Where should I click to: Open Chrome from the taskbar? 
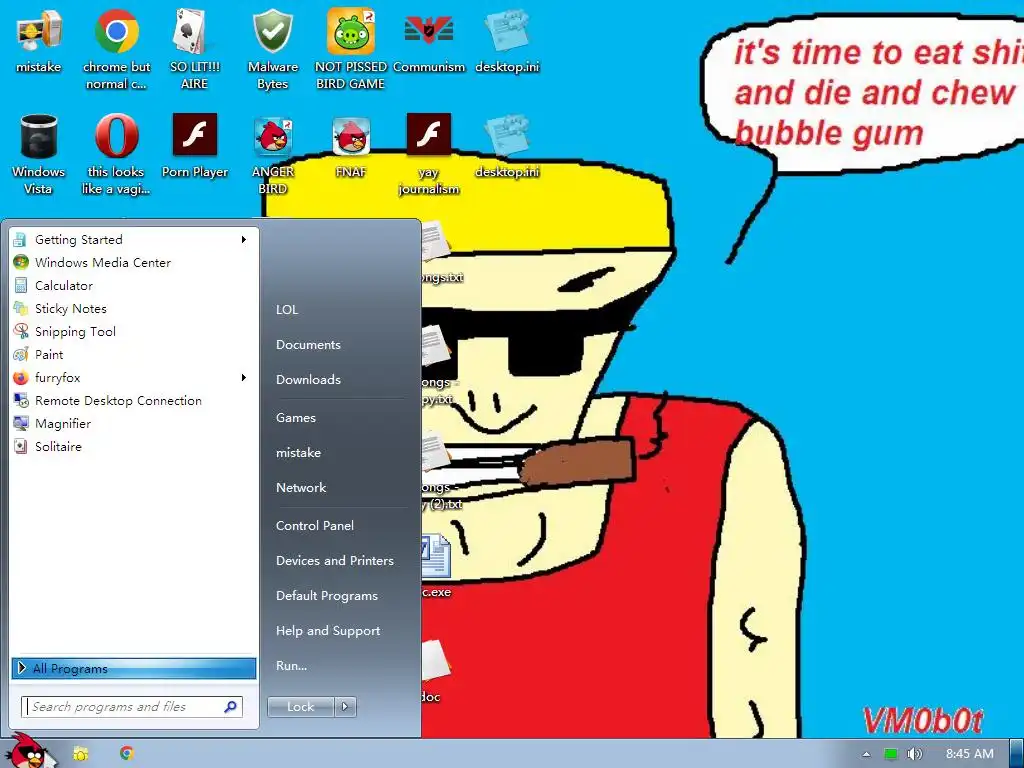(127, 754)
